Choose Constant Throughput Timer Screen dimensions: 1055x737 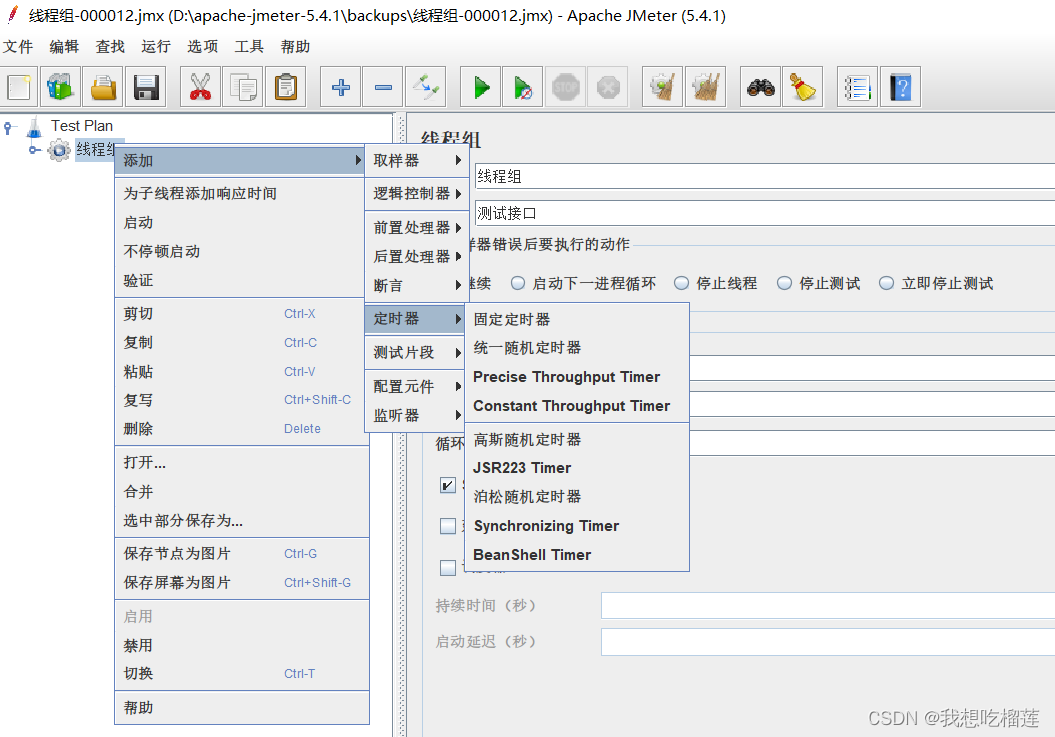tap(577, 406)
